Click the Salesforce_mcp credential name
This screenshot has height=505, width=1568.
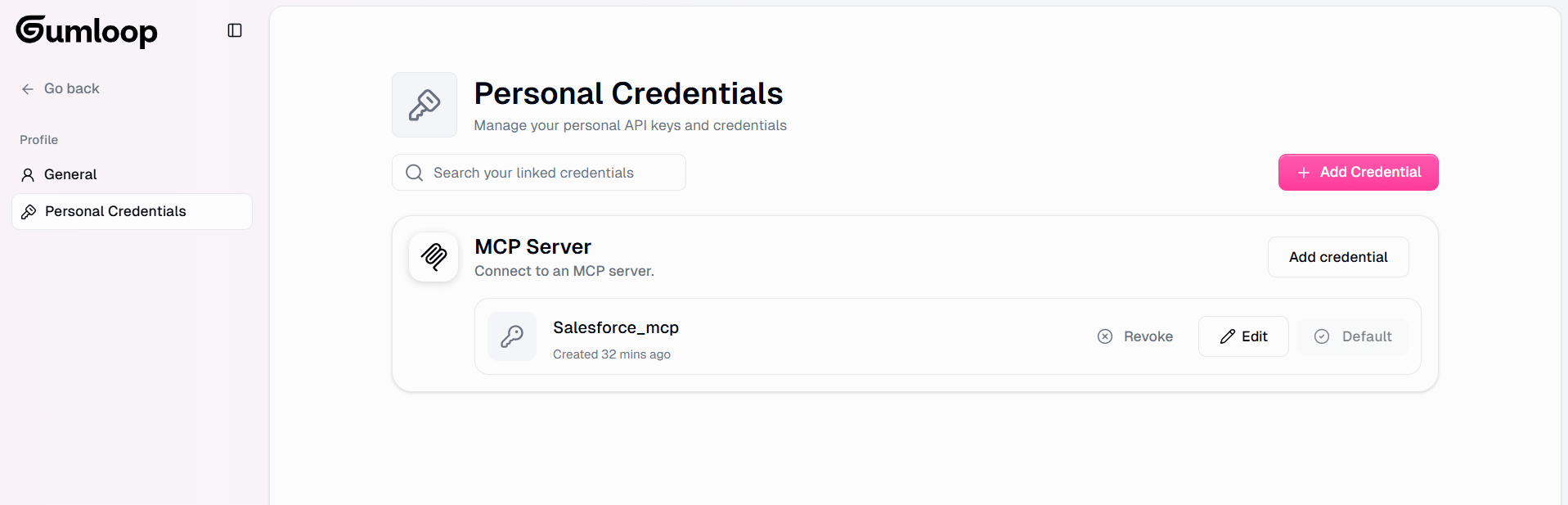615,327
